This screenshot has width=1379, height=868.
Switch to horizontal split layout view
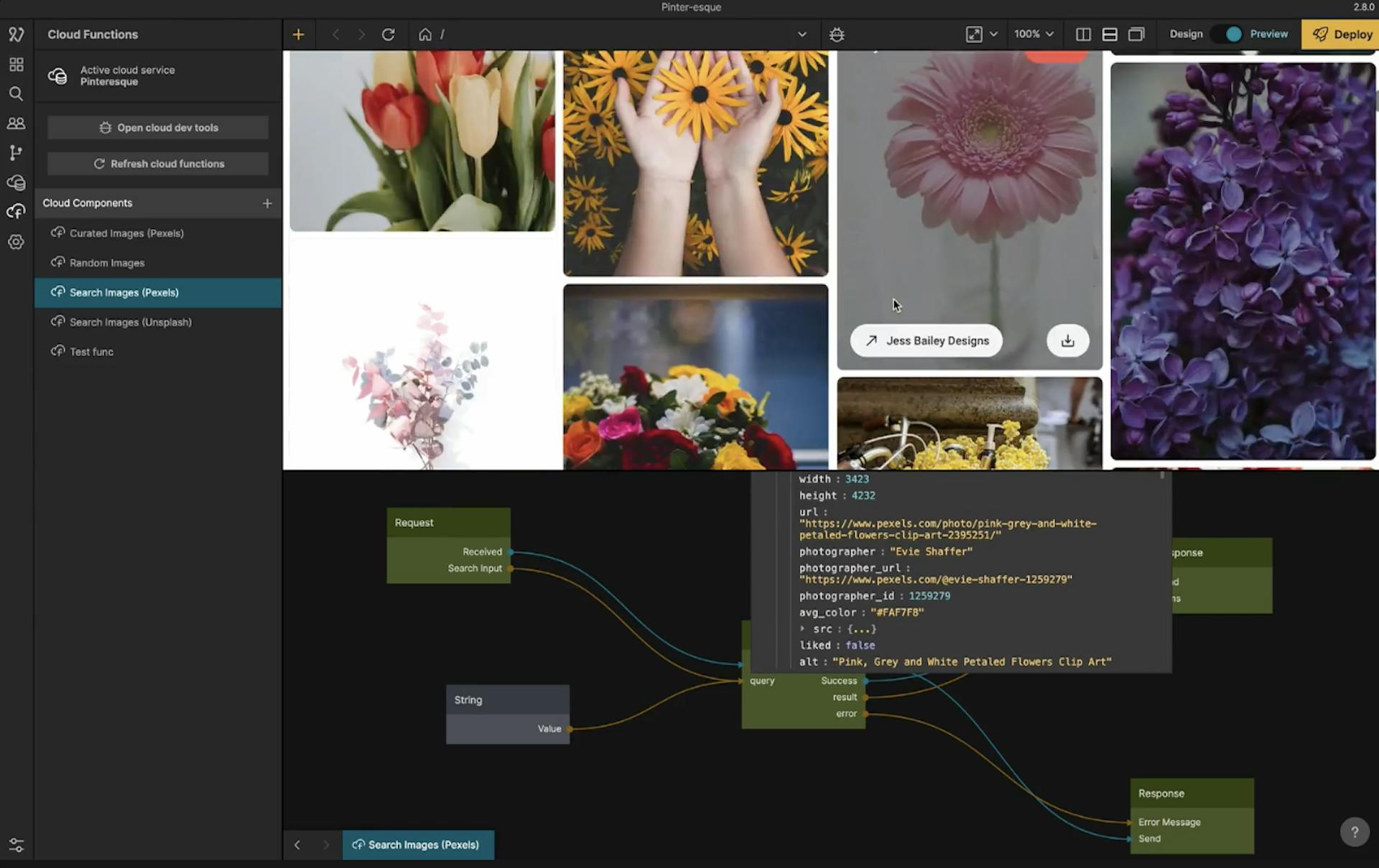1110,34
